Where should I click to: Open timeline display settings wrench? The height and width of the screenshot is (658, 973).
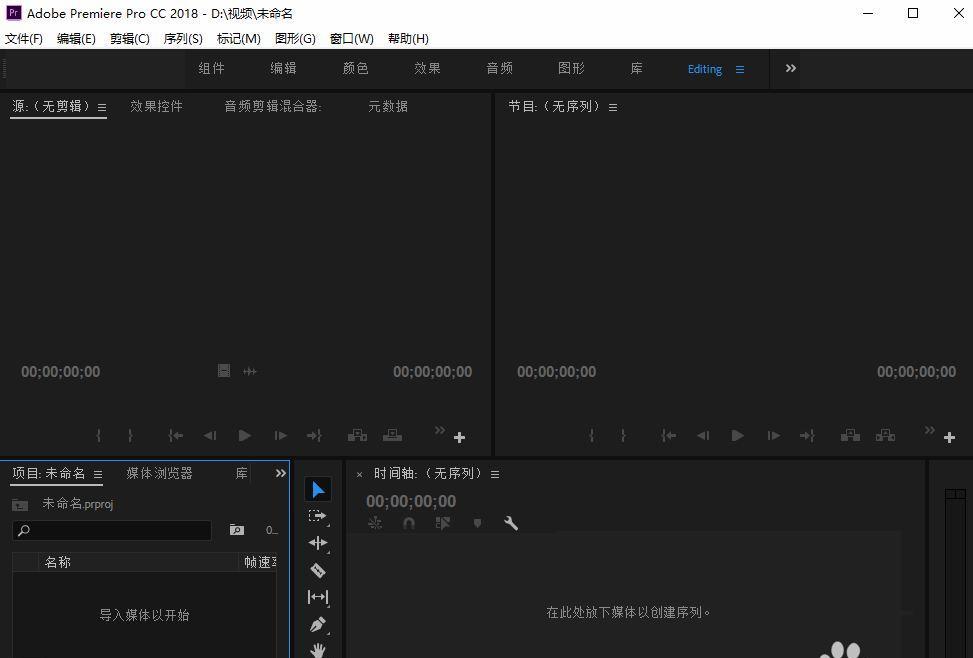tap(511, 523)
